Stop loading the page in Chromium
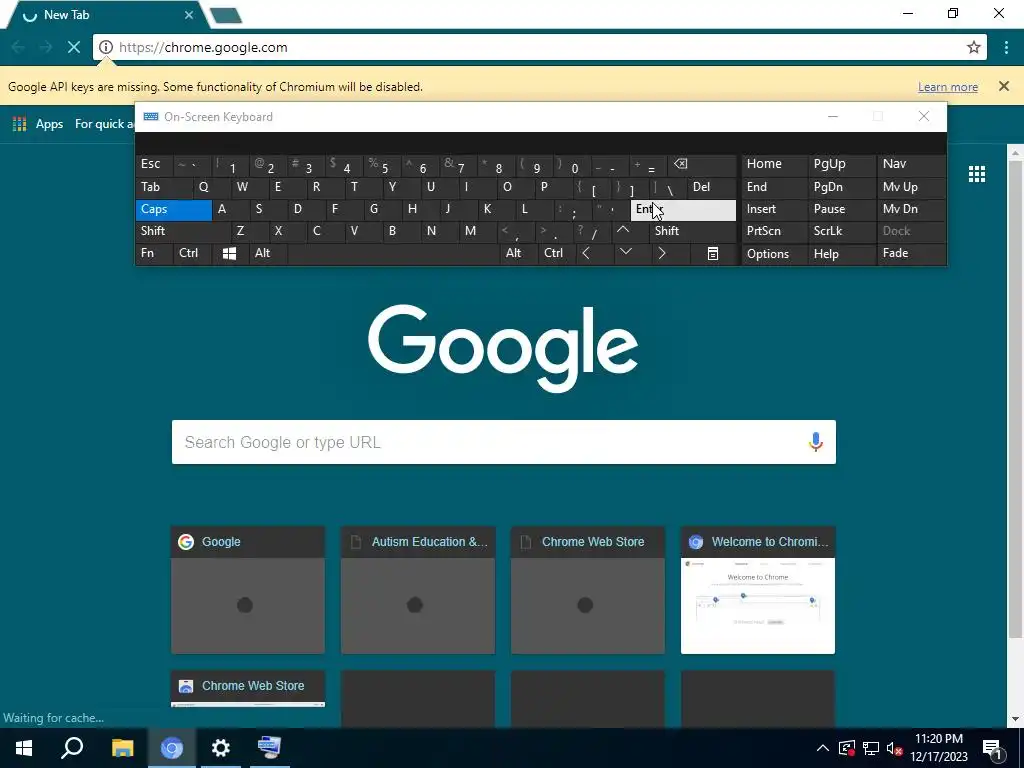 coord(74,47)
